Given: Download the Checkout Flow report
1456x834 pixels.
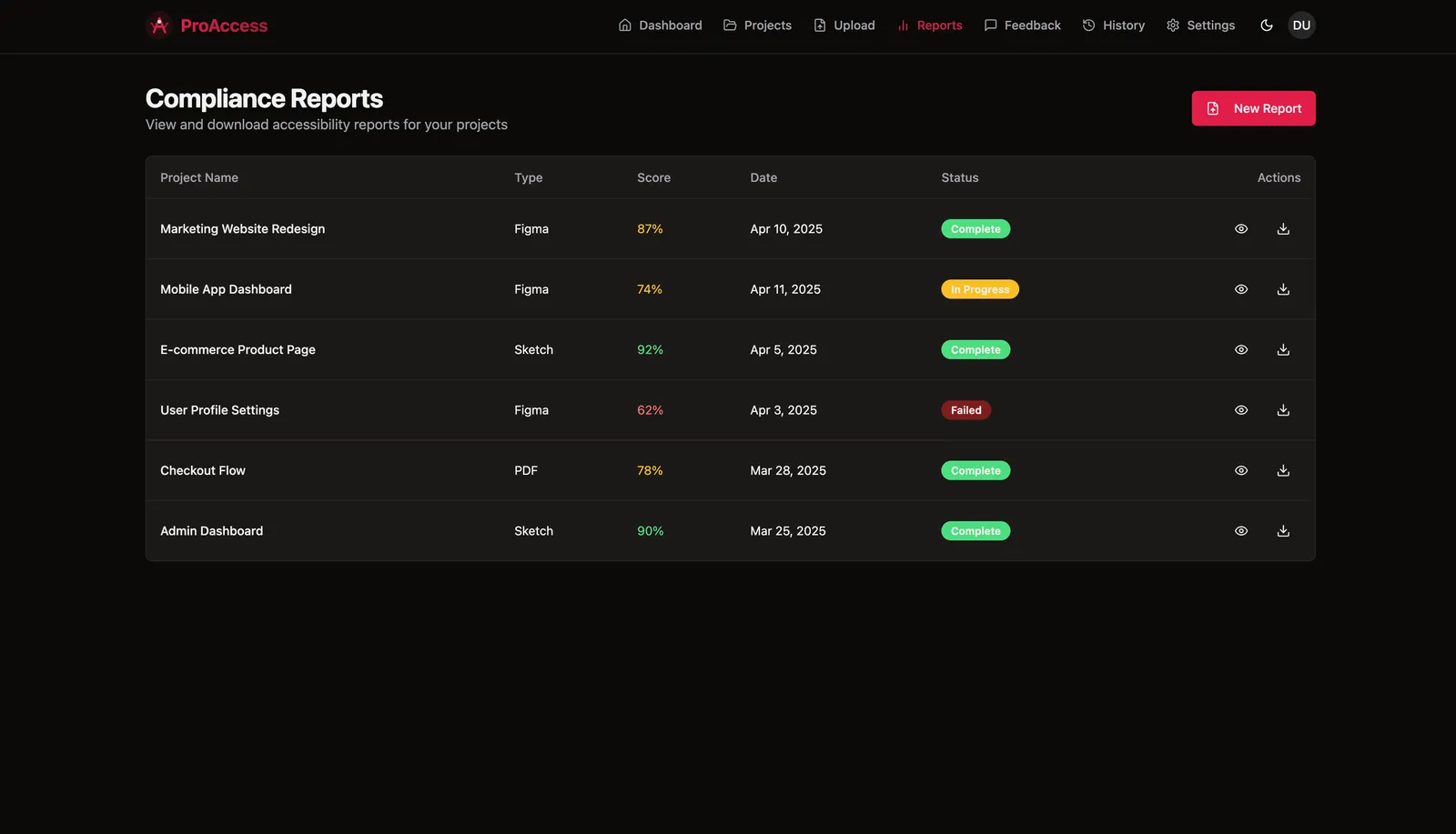Looking at the screenshot, I should (1283, 470).
